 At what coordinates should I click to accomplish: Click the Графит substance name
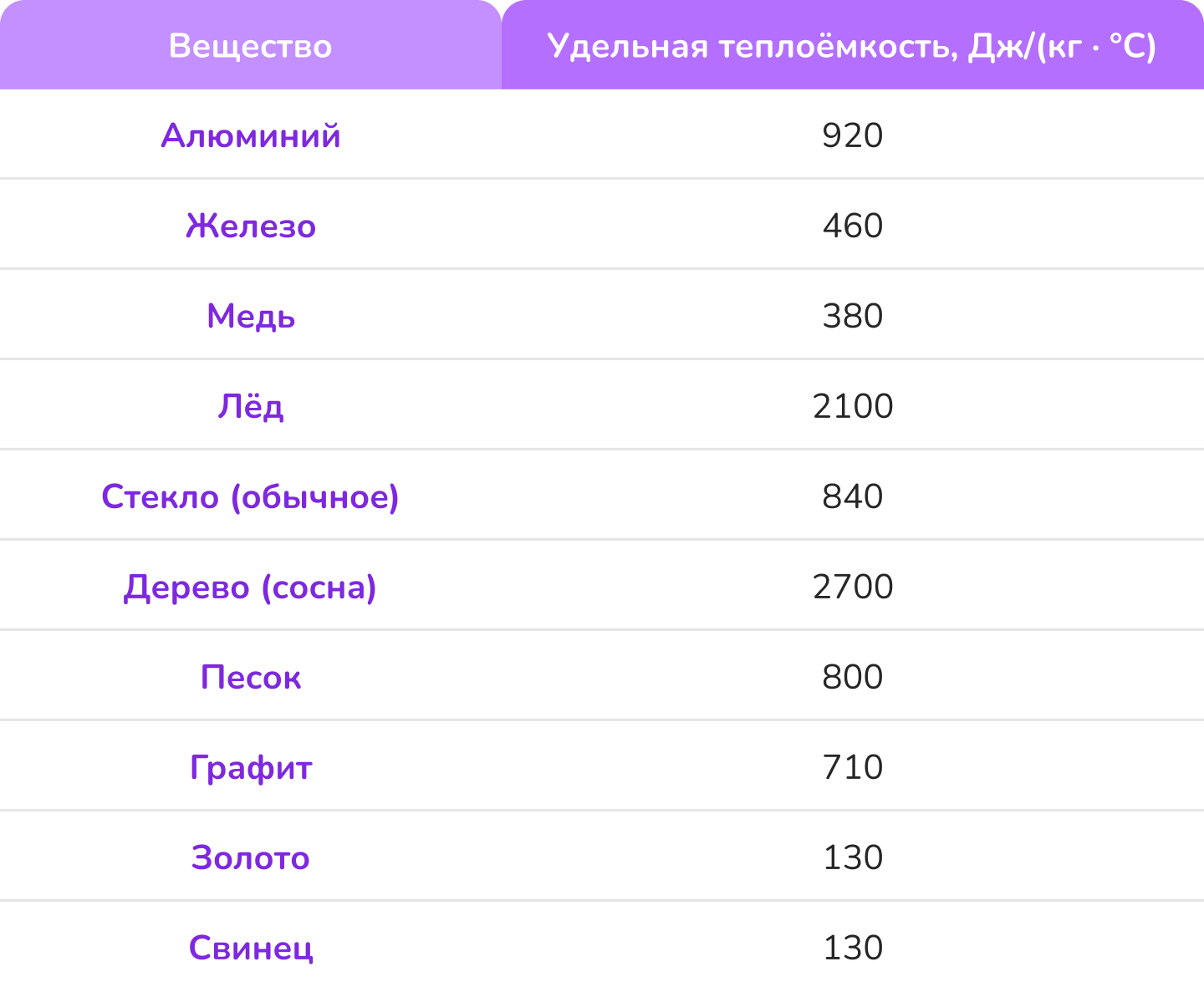tap(251, 767)
